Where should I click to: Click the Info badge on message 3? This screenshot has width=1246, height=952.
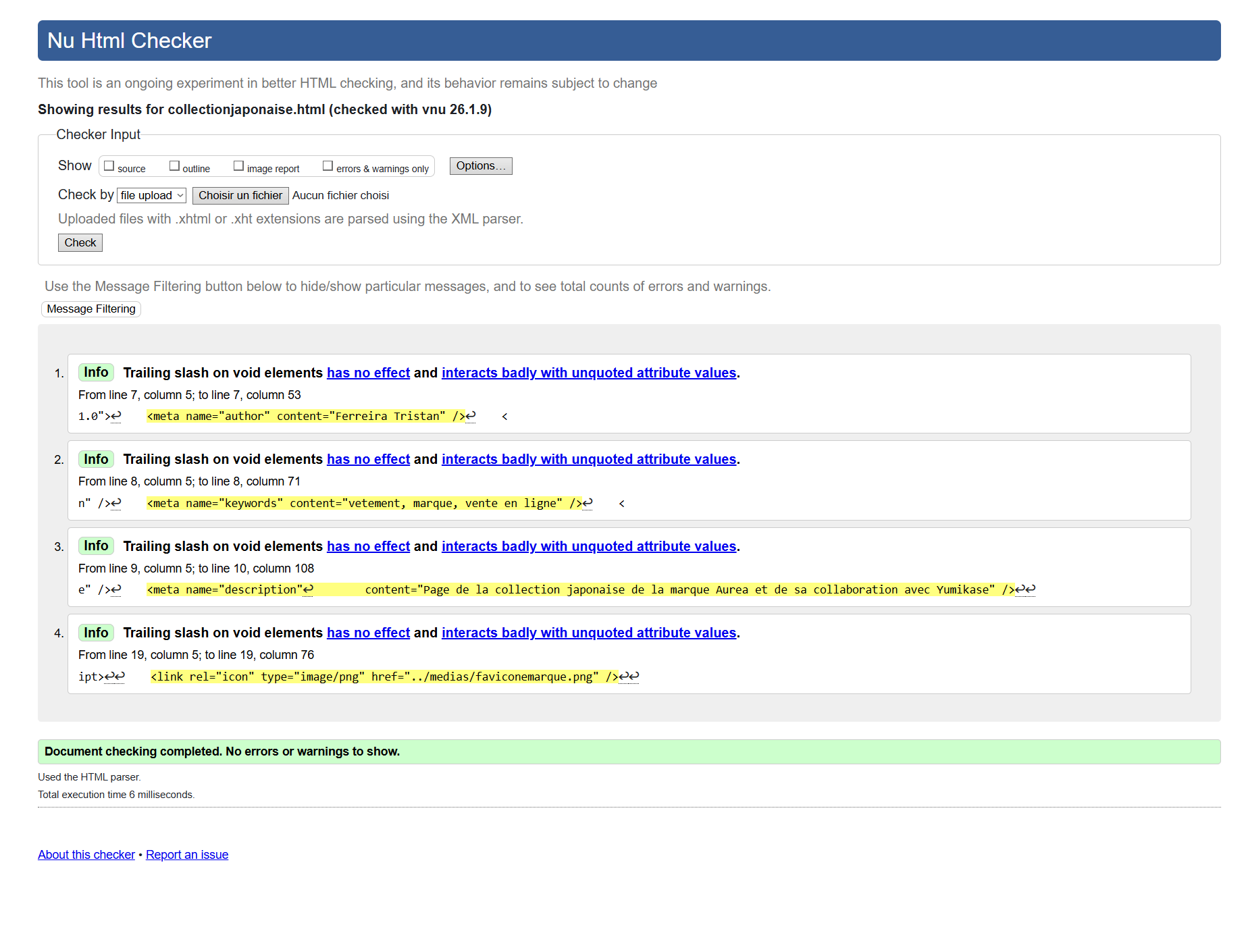pyautogui.click(x=96, y=546)
